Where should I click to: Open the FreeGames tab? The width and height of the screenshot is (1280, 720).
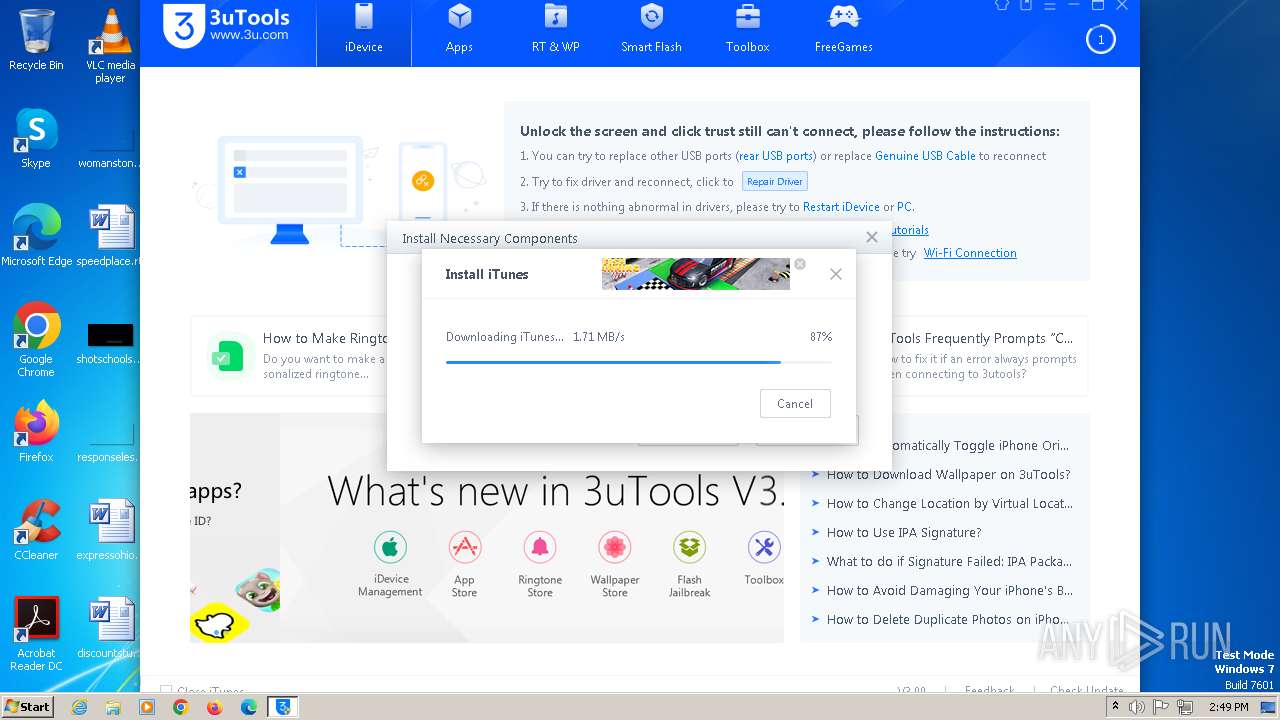843,30
